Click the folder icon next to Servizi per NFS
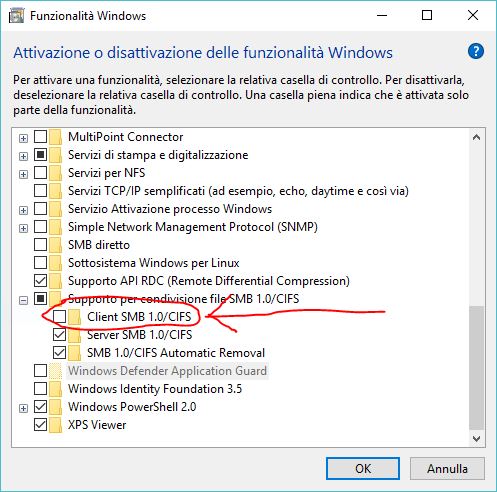The image size is (497, 492). click(55, 173)
